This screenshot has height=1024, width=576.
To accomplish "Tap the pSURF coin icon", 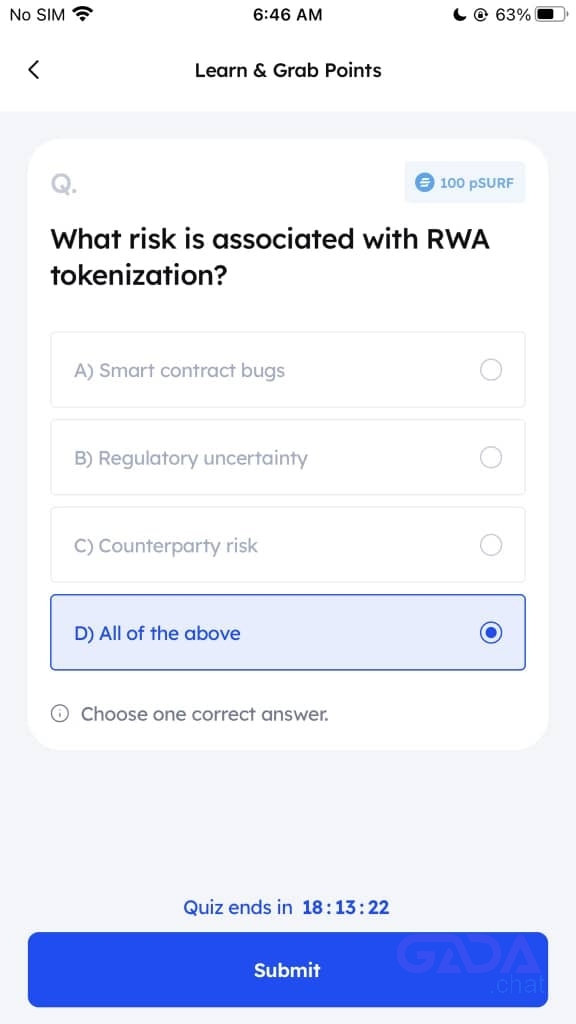I will point(424,182).
